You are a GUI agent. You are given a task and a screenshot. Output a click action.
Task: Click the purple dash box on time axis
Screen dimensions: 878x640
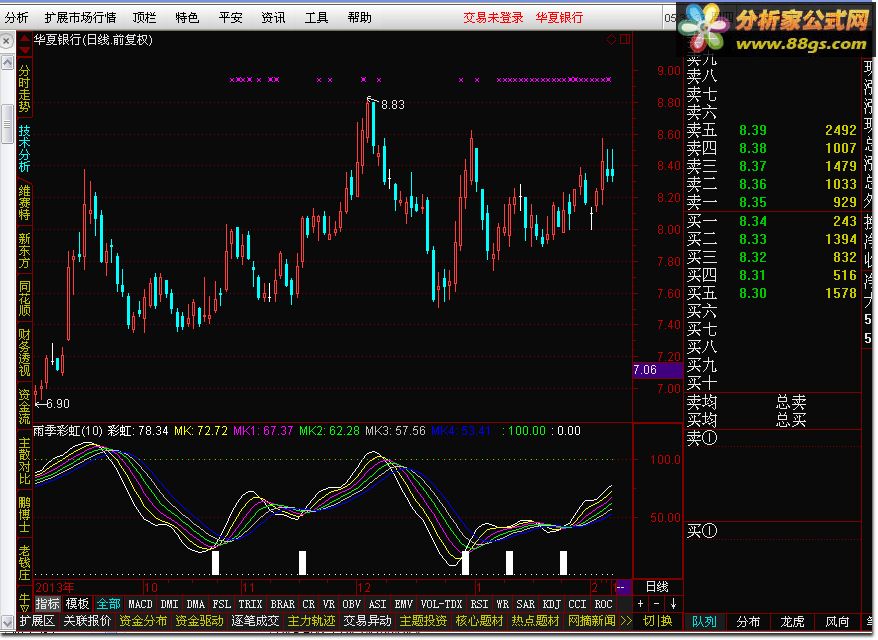(x=623, y=587)
